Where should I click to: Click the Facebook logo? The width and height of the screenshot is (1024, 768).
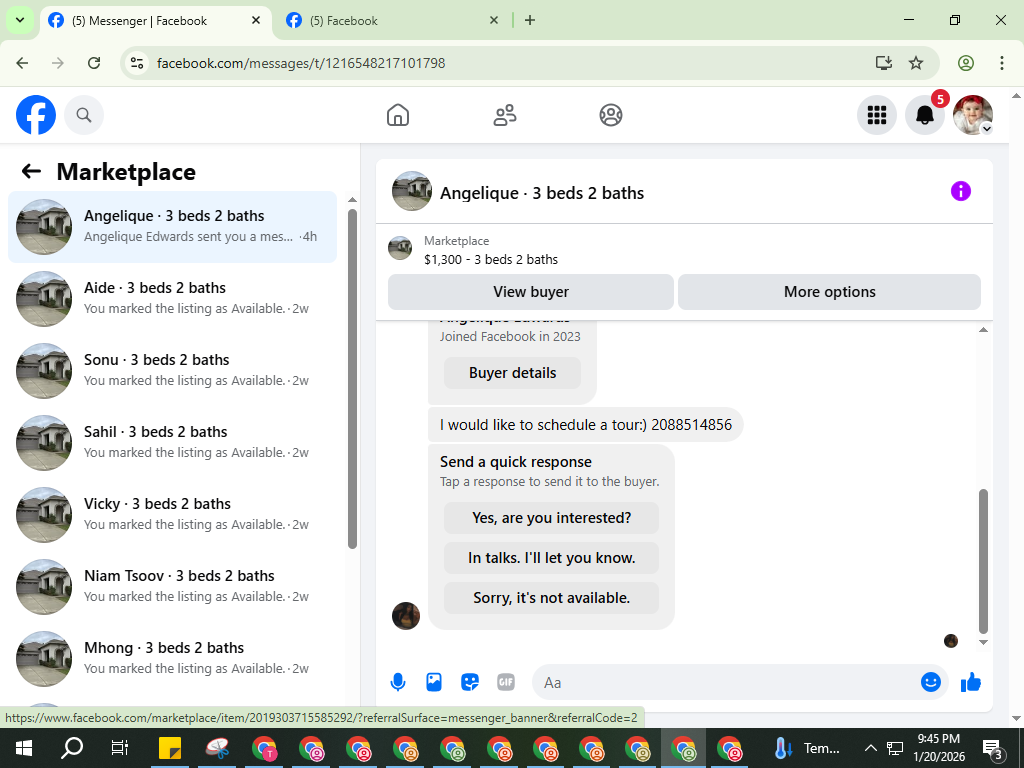pos(36,115)
